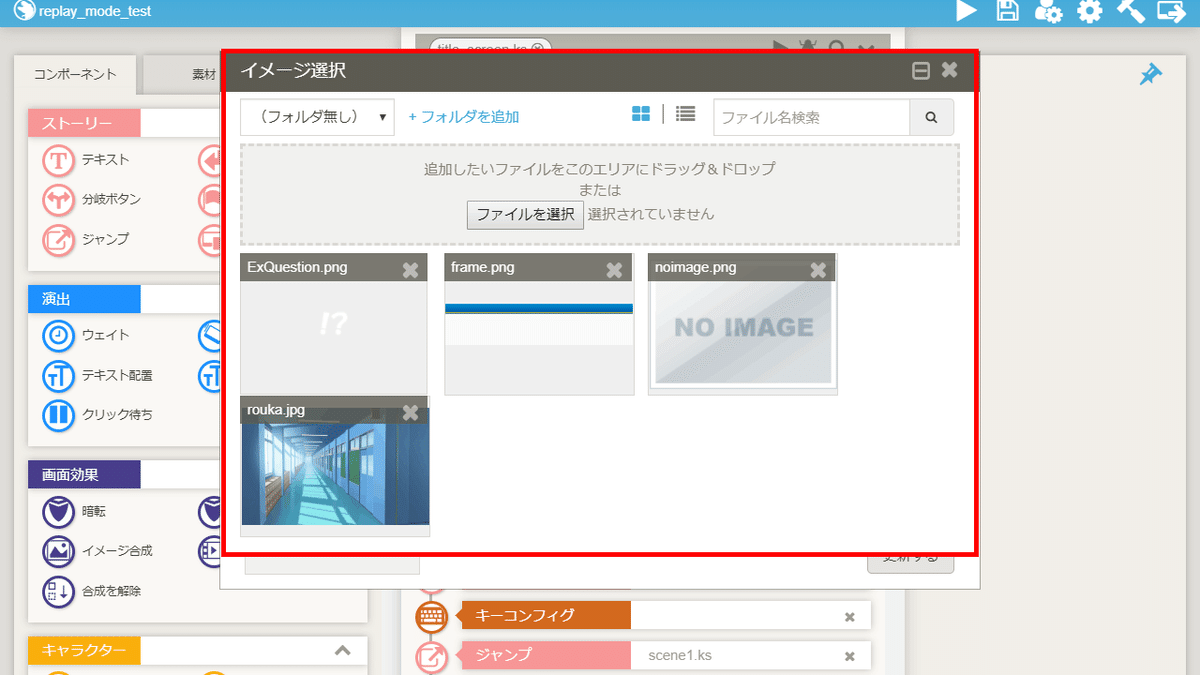Image resolution: width=1200 pixels, height=675 pixels.
Task: Remove the キーコンフィグ row
Action: (x=850, y=617)
